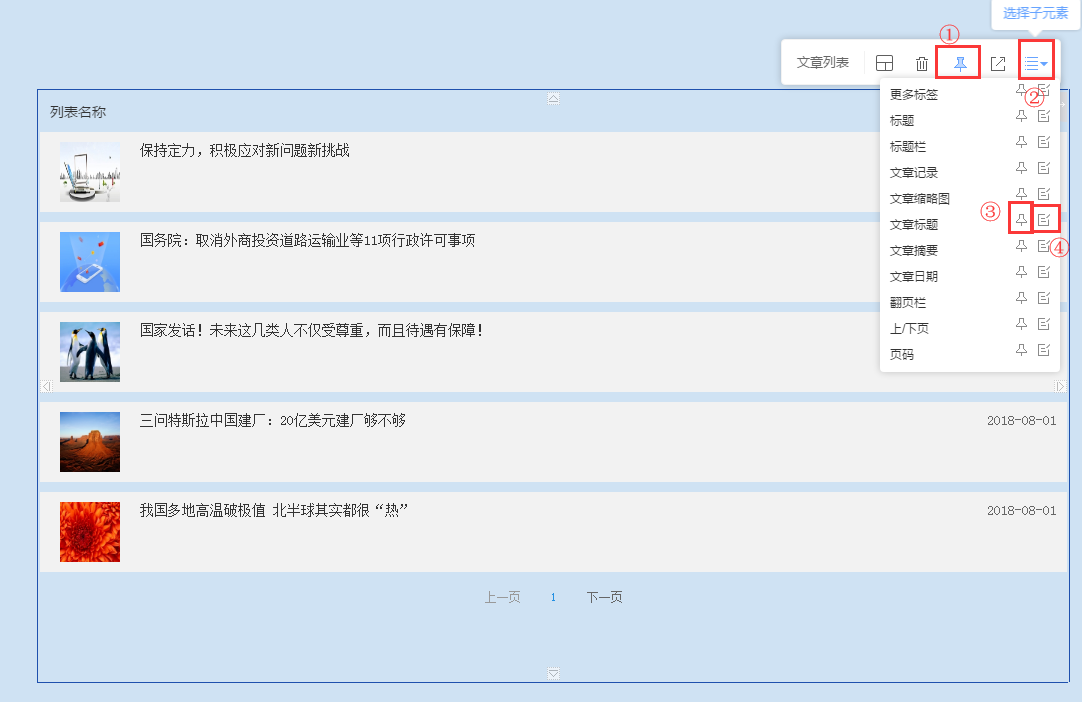This screenshot has width=1082, height=702.
Task: Click the edit icon beside 文章摘要
Action: point(1044,246)
